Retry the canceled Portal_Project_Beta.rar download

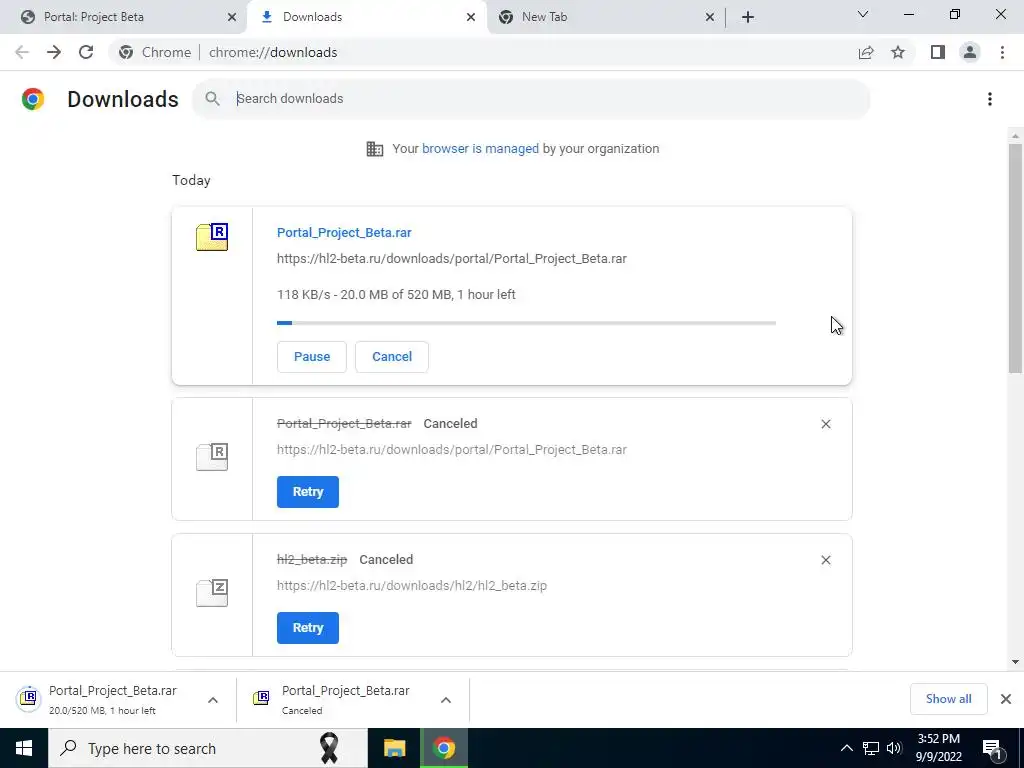pyautogui.click(x=308, y=492)
